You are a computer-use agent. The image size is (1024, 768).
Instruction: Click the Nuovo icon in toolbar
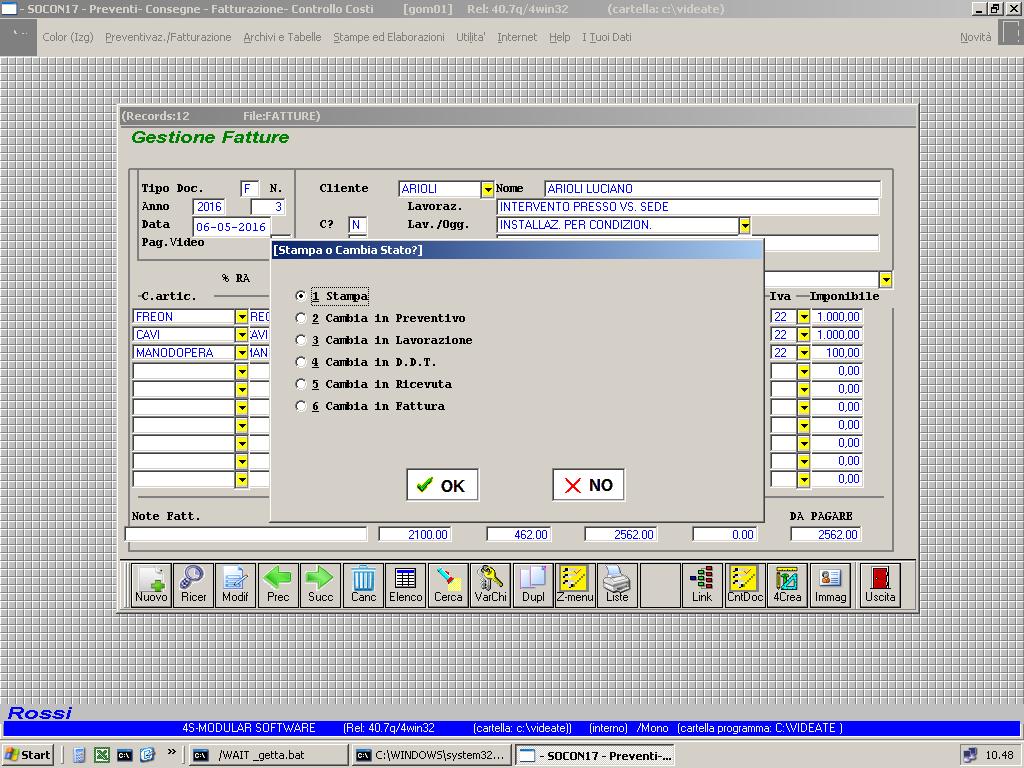click(x=151, y=584)
